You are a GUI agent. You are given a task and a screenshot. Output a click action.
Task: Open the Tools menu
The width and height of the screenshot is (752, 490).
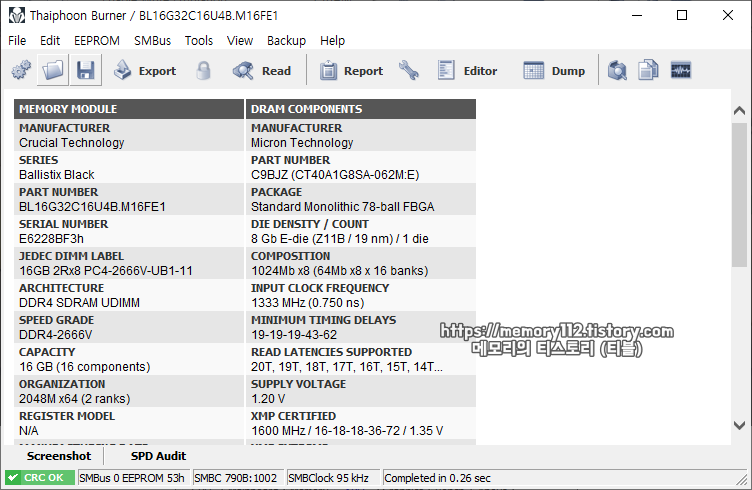[x=199, y=41]
